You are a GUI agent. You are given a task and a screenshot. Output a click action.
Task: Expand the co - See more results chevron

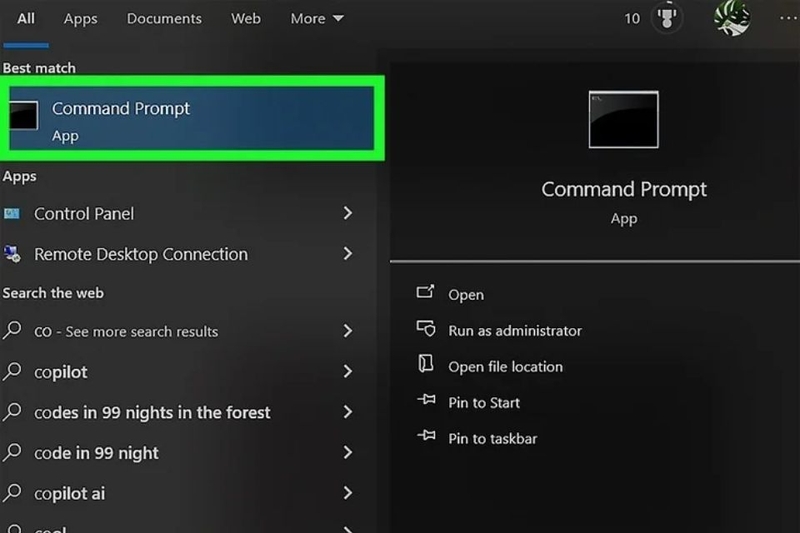[x=348, y=331]
